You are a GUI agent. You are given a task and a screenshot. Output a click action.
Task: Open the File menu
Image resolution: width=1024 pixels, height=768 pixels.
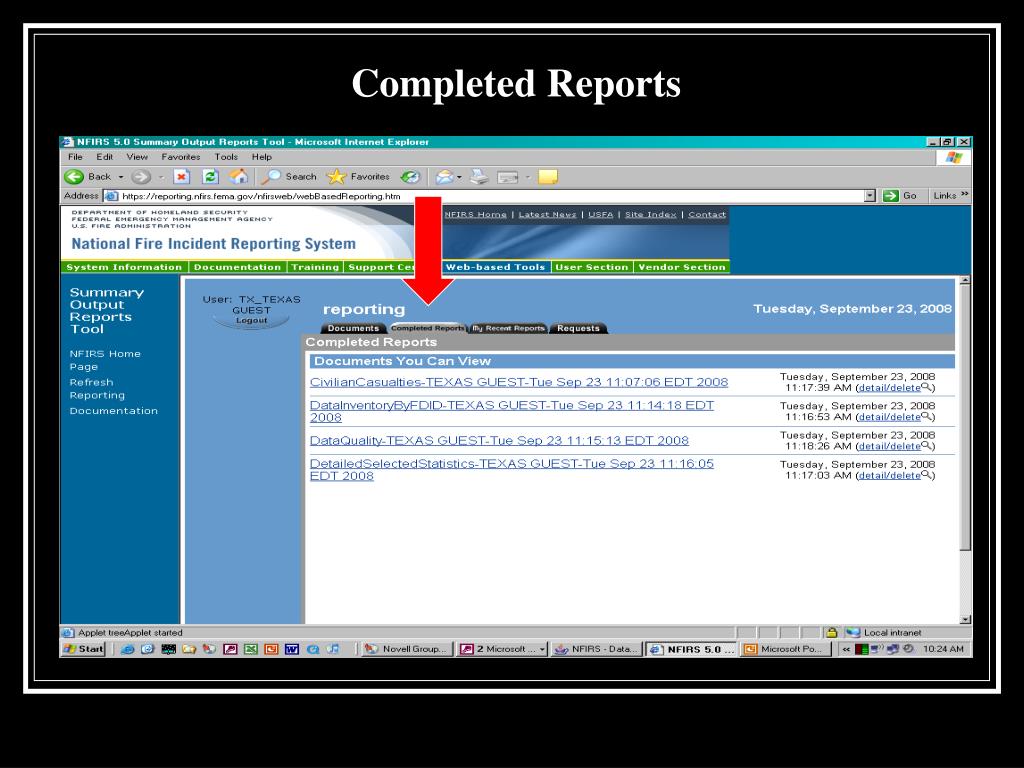(76, 157)
